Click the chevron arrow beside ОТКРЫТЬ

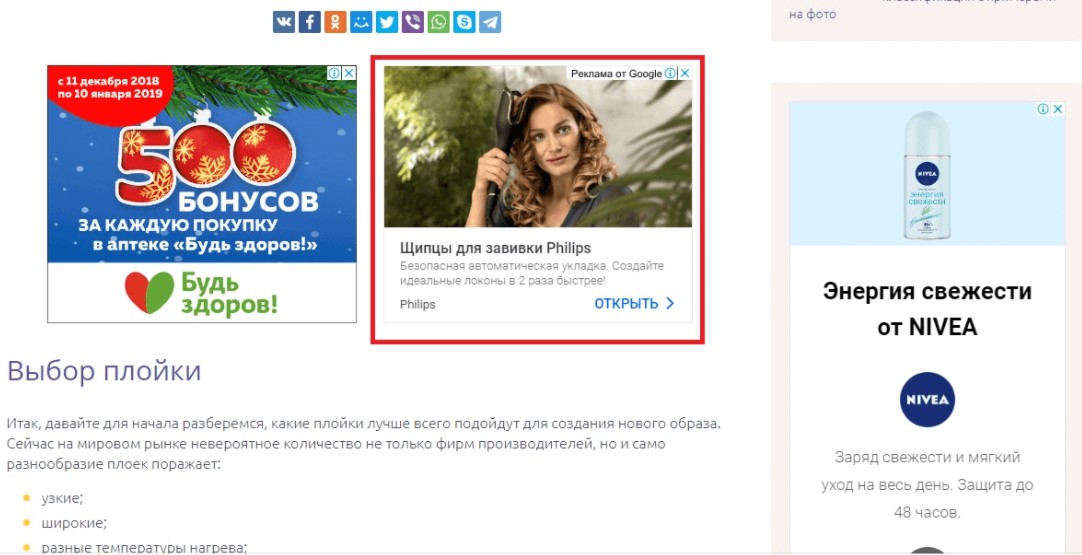click(x=669, y=304)
